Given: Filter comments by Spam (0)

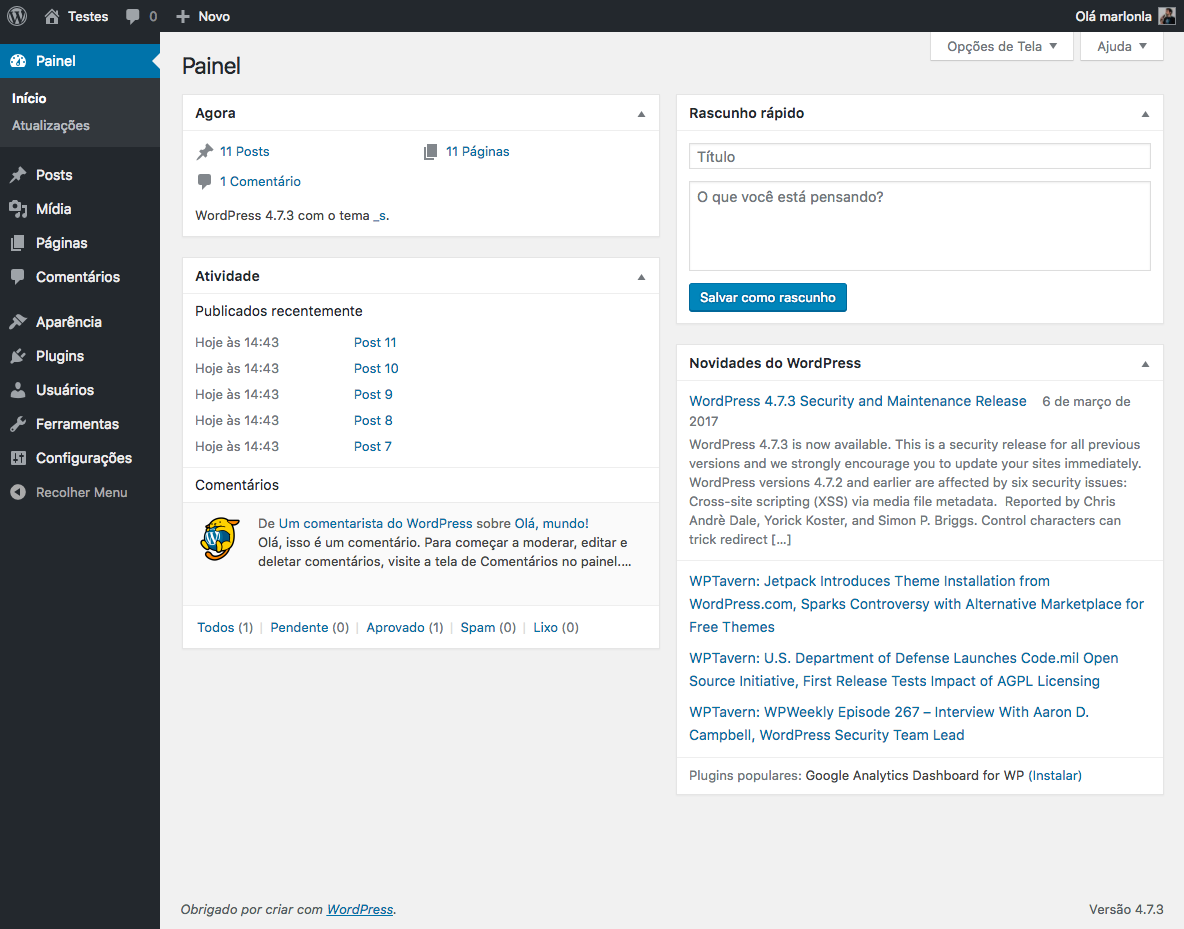Looking at the screenshot, I should pyautogui.click(x=488, y=628).
